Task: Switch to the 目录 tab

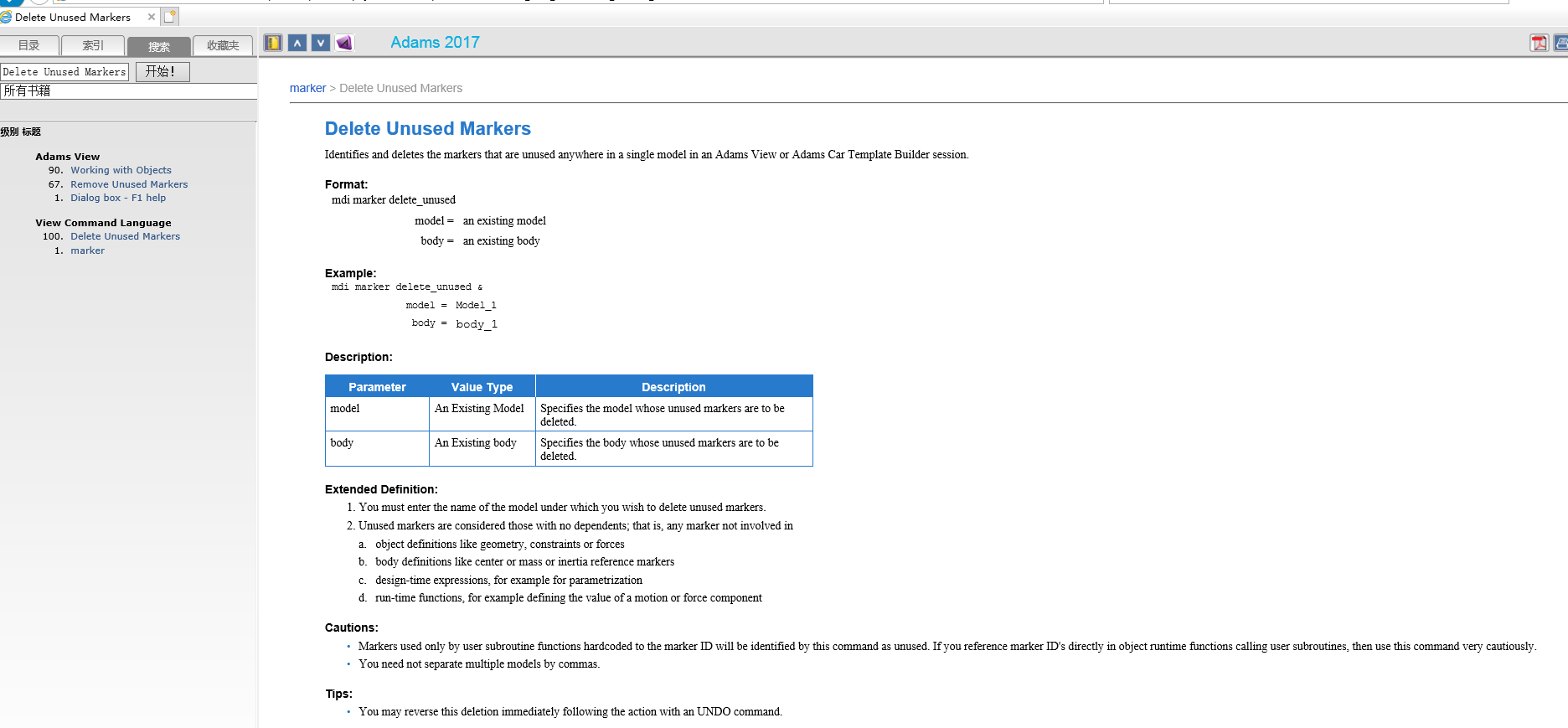Action: [x=29, y=45]
